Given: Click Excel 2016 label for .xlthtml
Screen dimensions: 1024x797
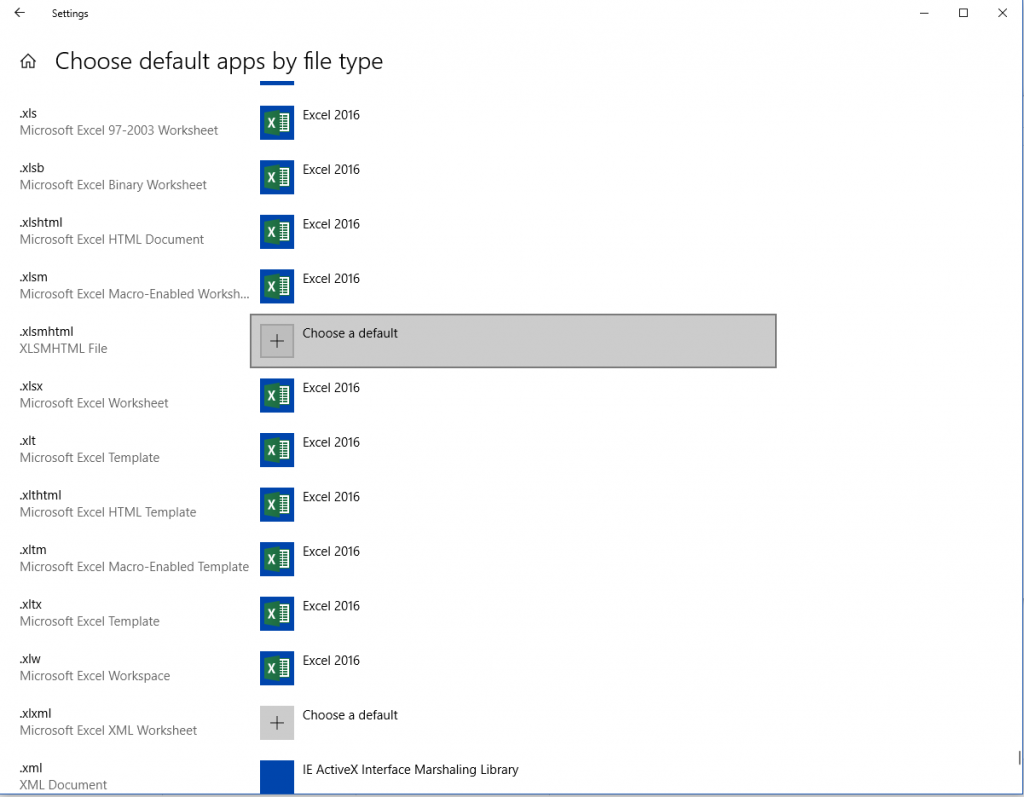Looking at the screenshot, I should tap(331, 497).
